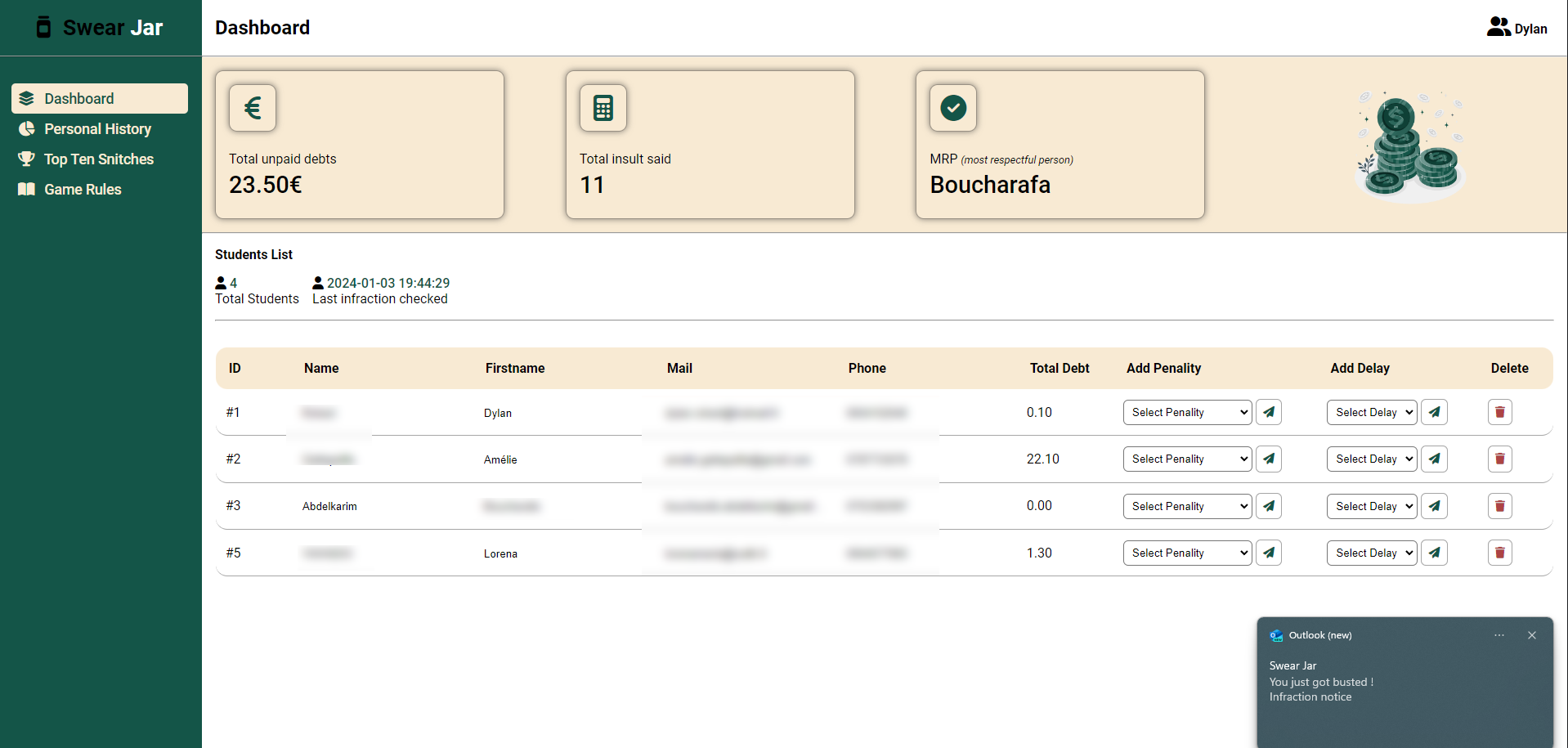This screenshot has width=1568, height=748.
Task: Dismiss the Outlook notification popup
Action: click(x=1531, y=635)
